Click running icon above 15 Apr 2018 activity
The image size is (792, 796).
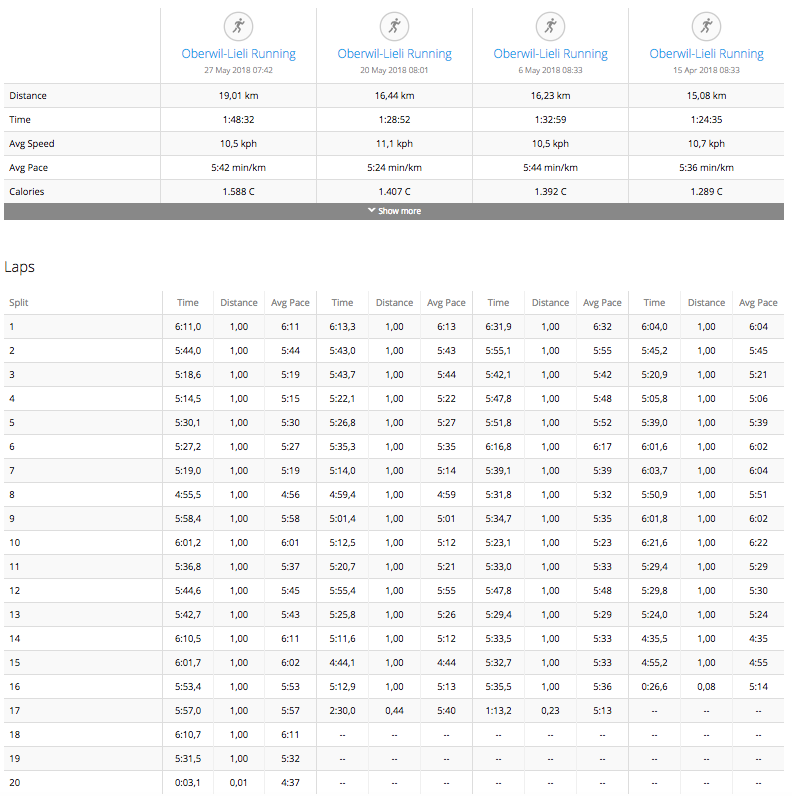pyautogui.click(x=706, y=26)
